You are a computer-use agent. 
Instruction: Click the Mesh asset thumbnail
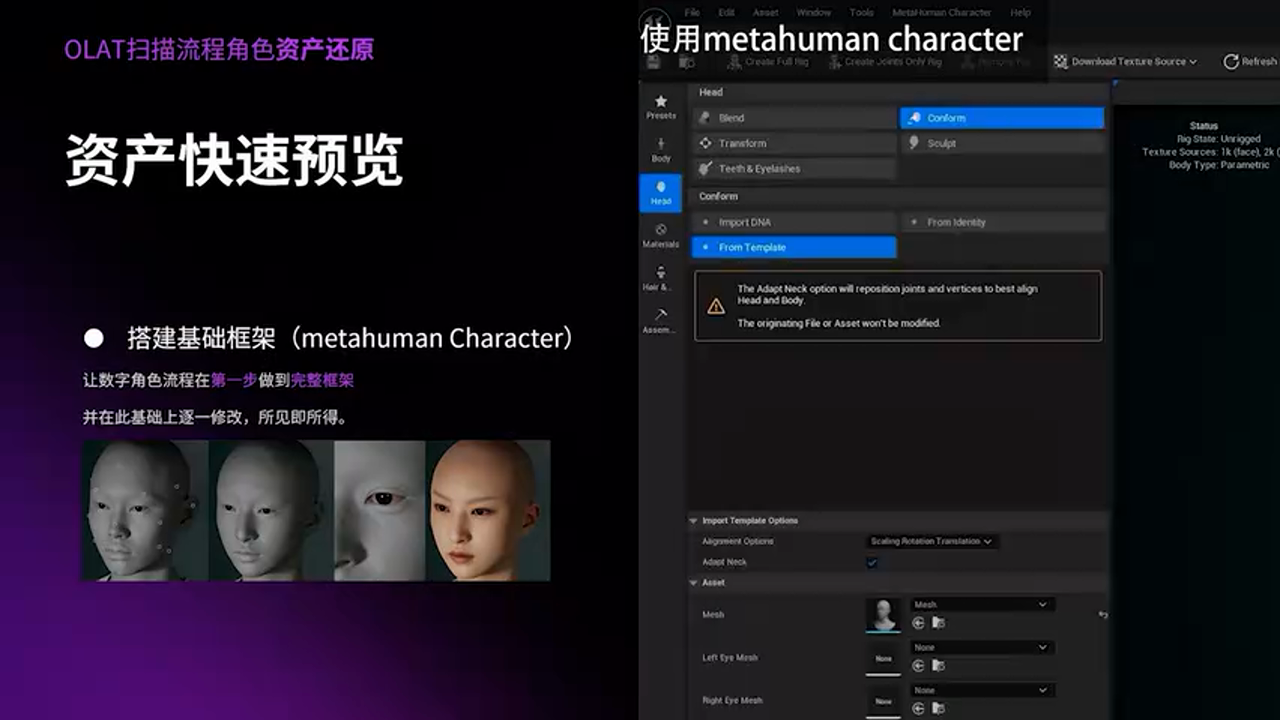883,614
